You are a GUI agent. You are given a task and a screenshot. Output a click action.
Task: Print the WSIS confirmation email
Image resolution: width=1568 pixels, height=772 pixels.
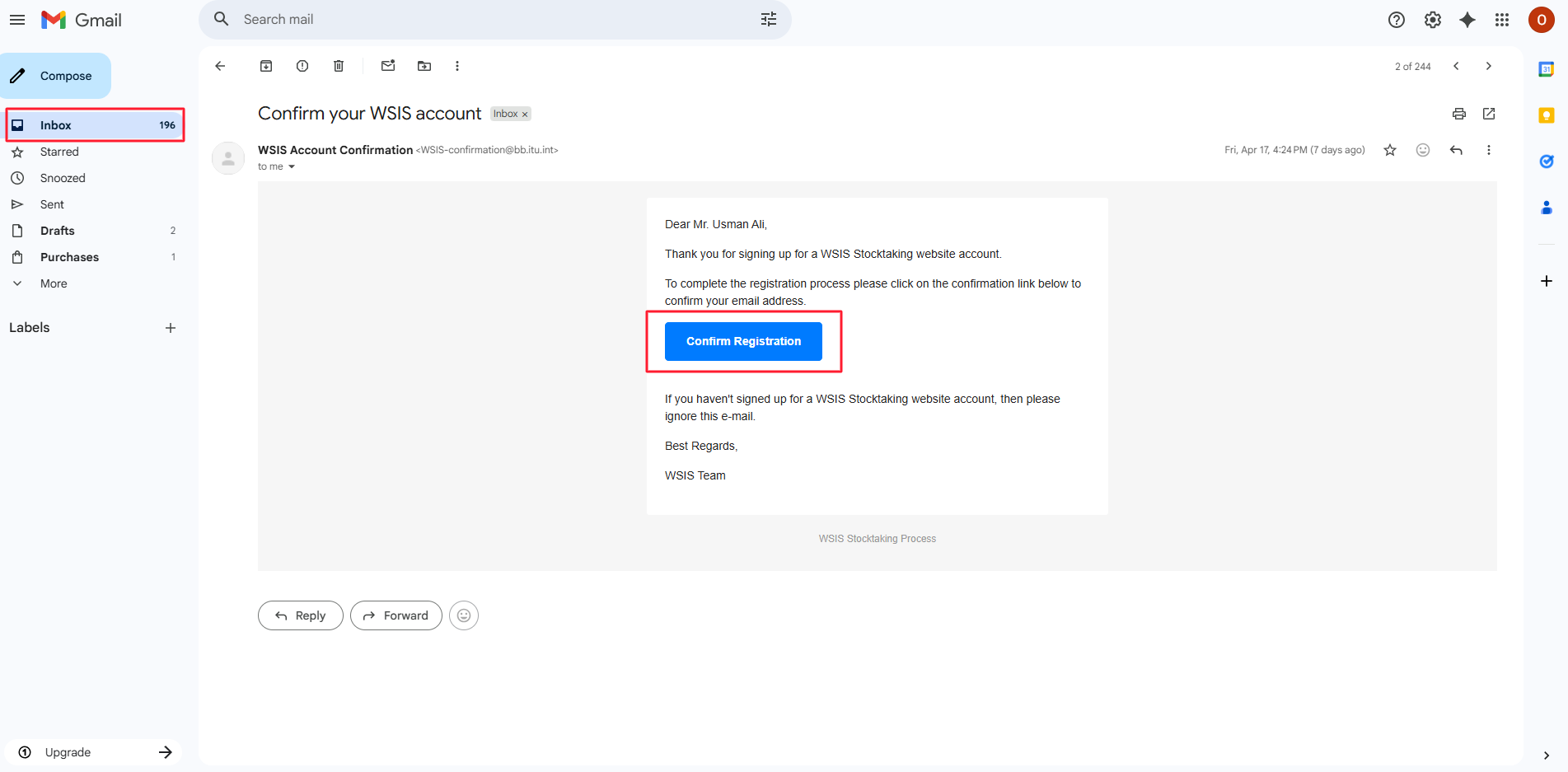tap(1458, 114)
